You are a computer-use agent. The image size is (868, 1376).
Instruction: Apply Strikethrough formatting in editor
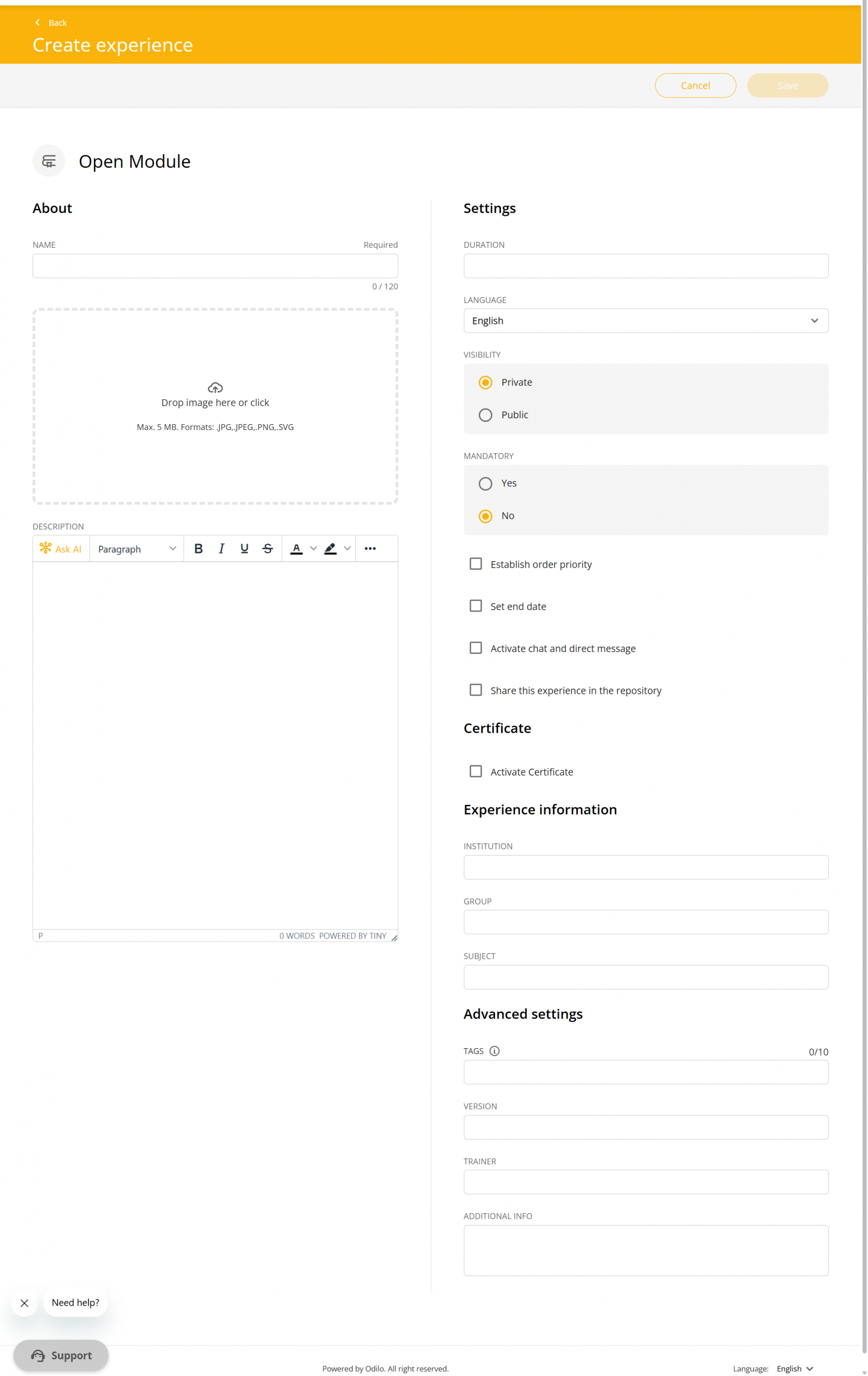[x=268, y=549]
